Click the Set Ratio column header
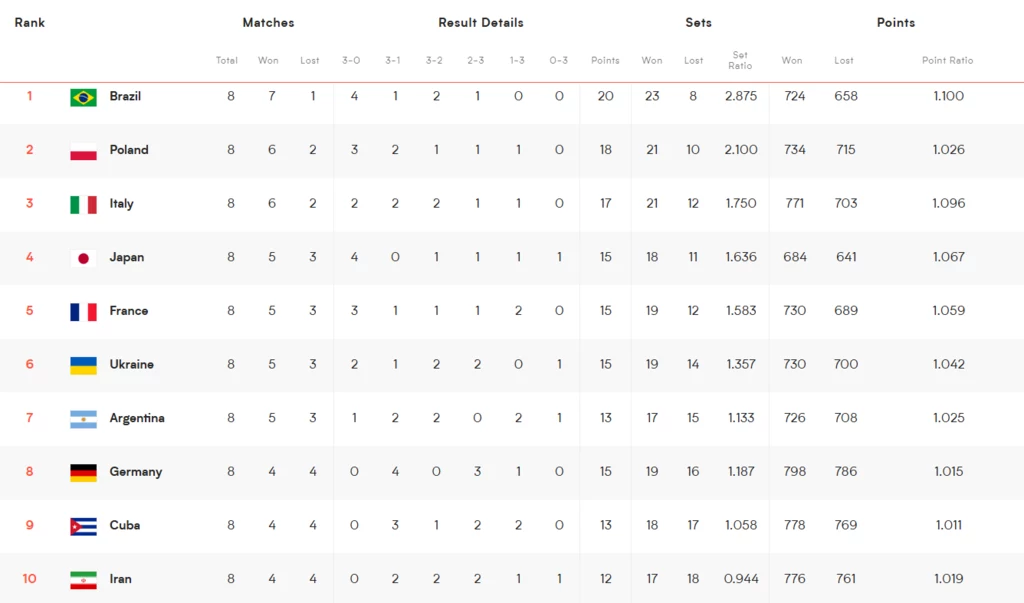Viewport: 1024px width, 603px height. click(x=740, y=60)
